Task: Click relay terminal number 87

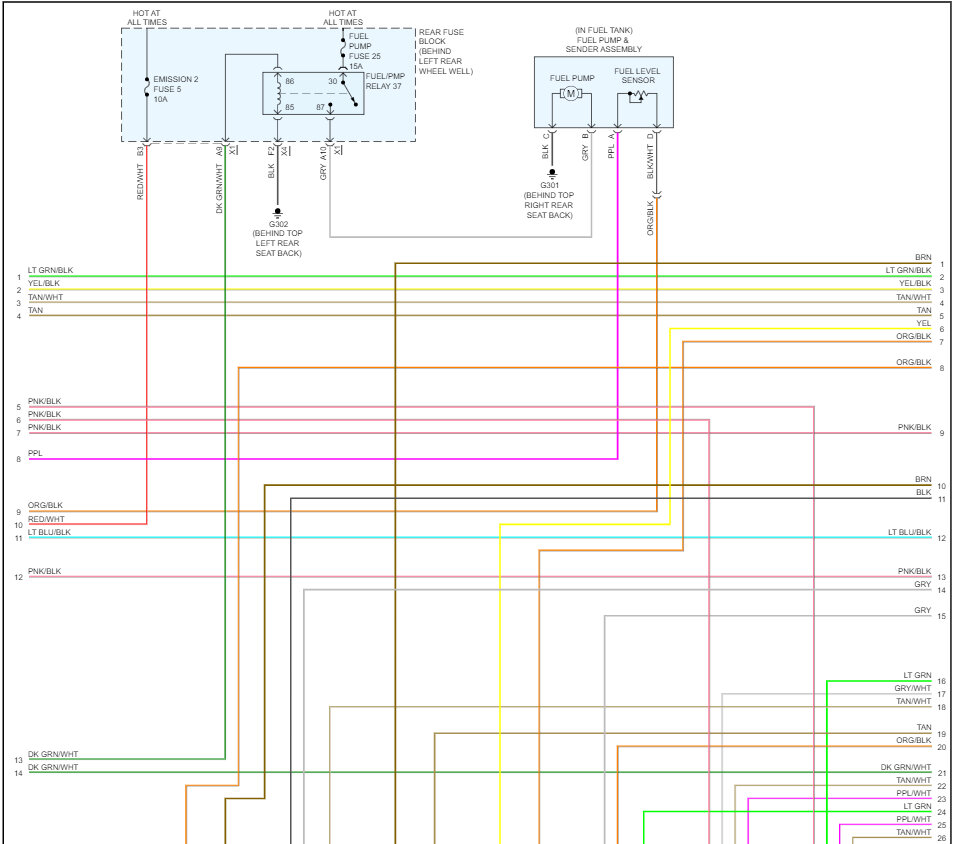Action: [320, 107]
